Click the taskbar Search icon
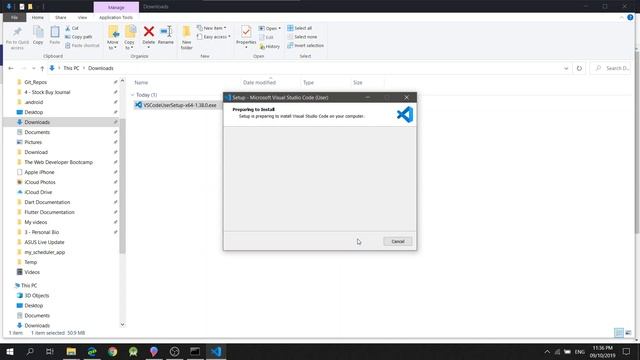This screenshot has width=640, height=360. click(30, 351)
